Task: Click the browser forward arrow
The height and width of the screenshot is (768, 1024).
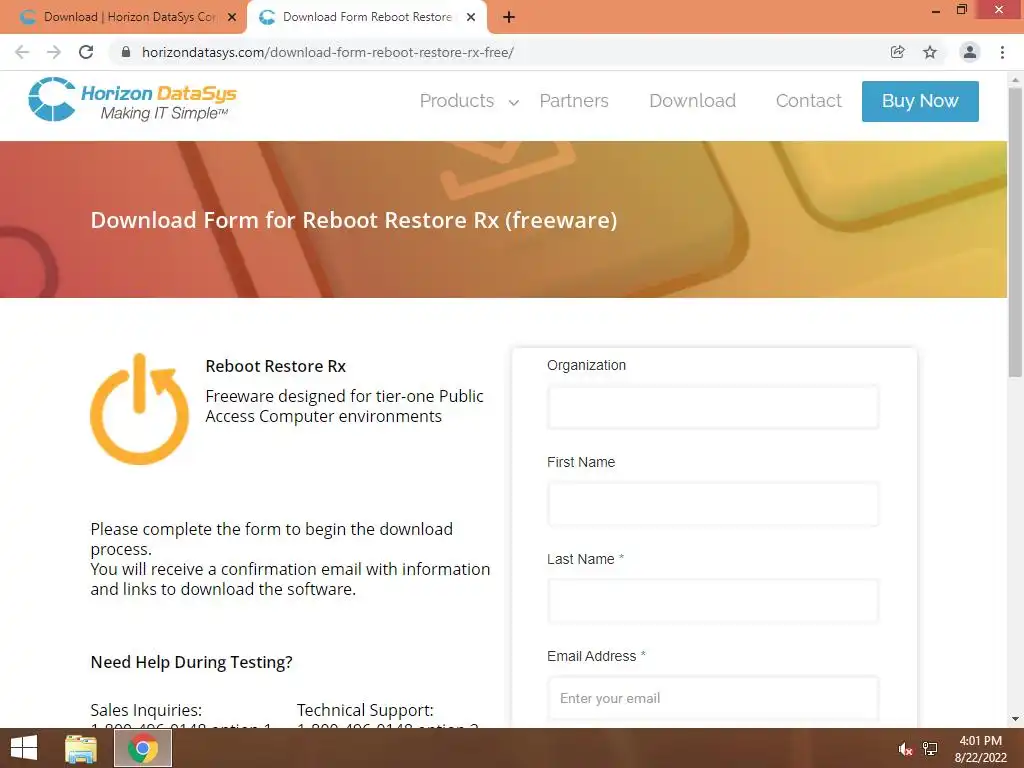Action: [54, 52]
